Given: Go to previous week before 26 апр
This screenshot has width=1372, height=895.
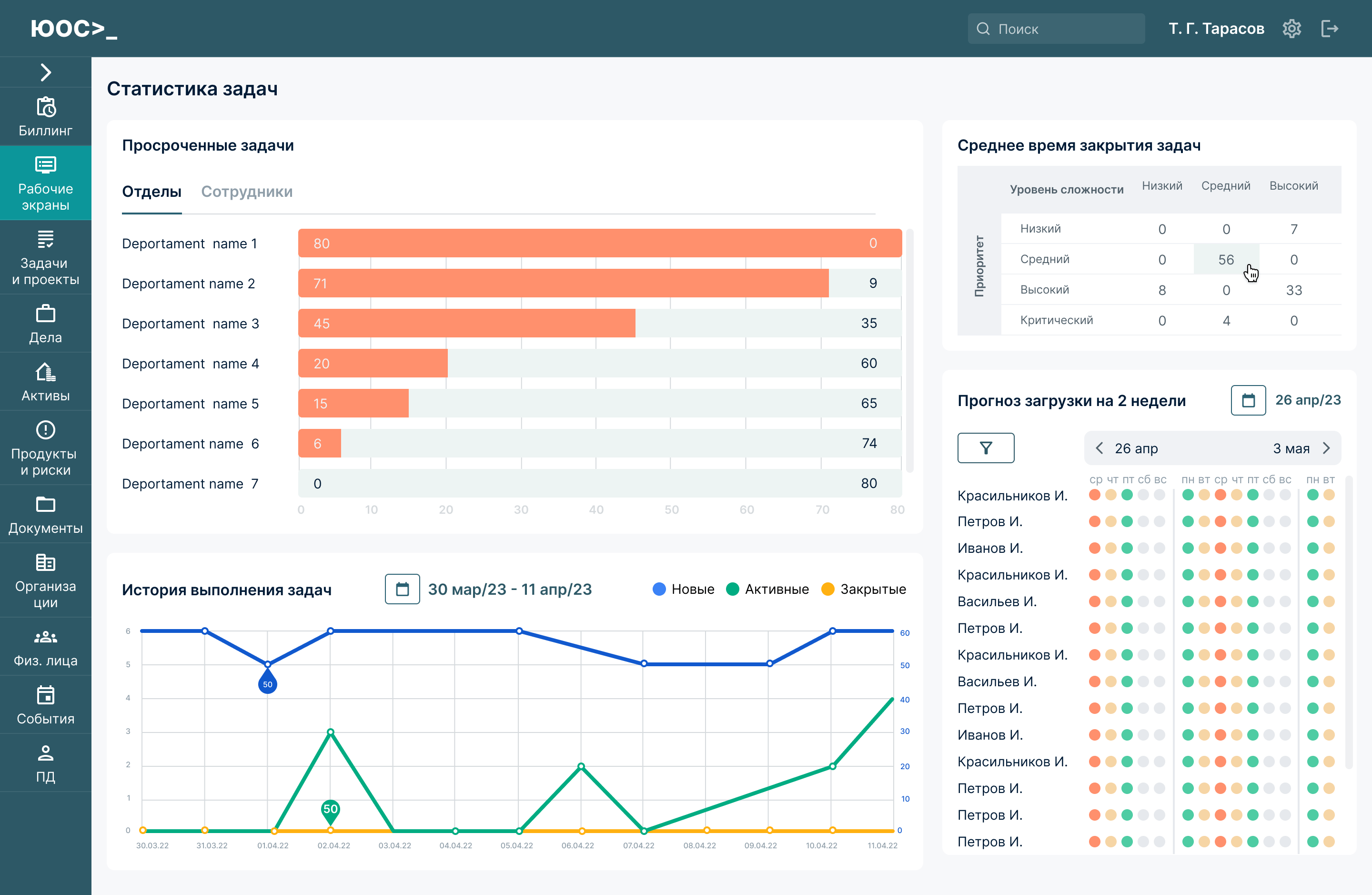Looking at the screenshot, I should point(1100,448).
